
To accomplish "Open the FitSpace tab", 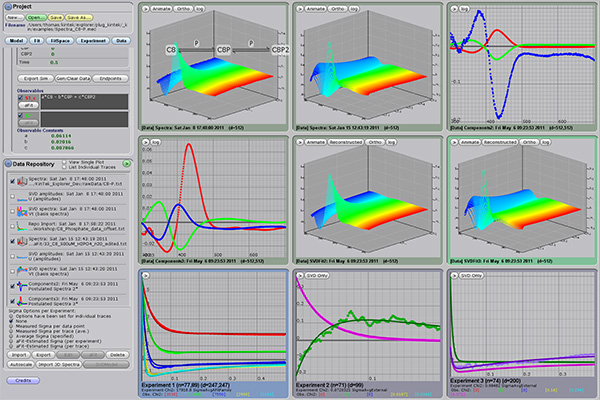I will click(59, 41).
